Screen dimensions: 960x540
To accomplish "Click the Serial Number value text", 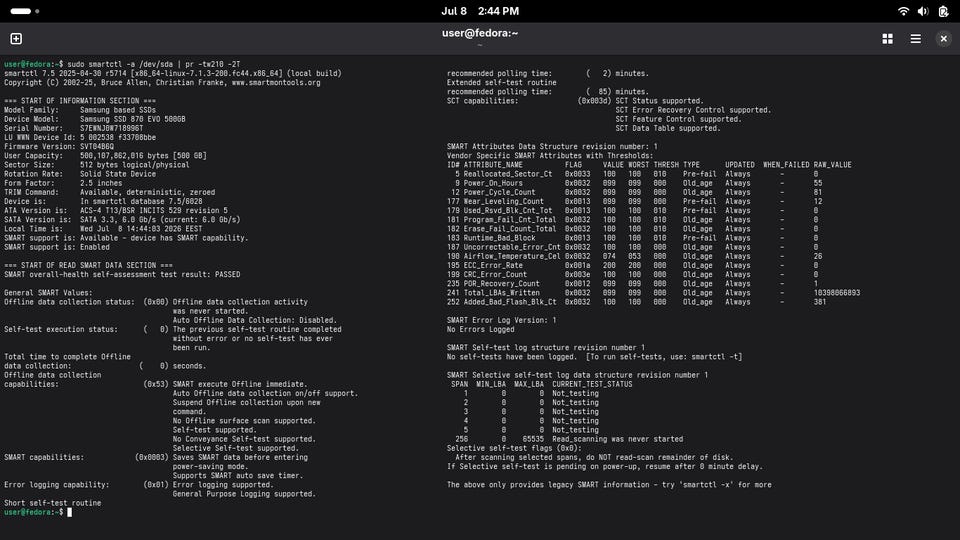I will click(x=111, y=129).
